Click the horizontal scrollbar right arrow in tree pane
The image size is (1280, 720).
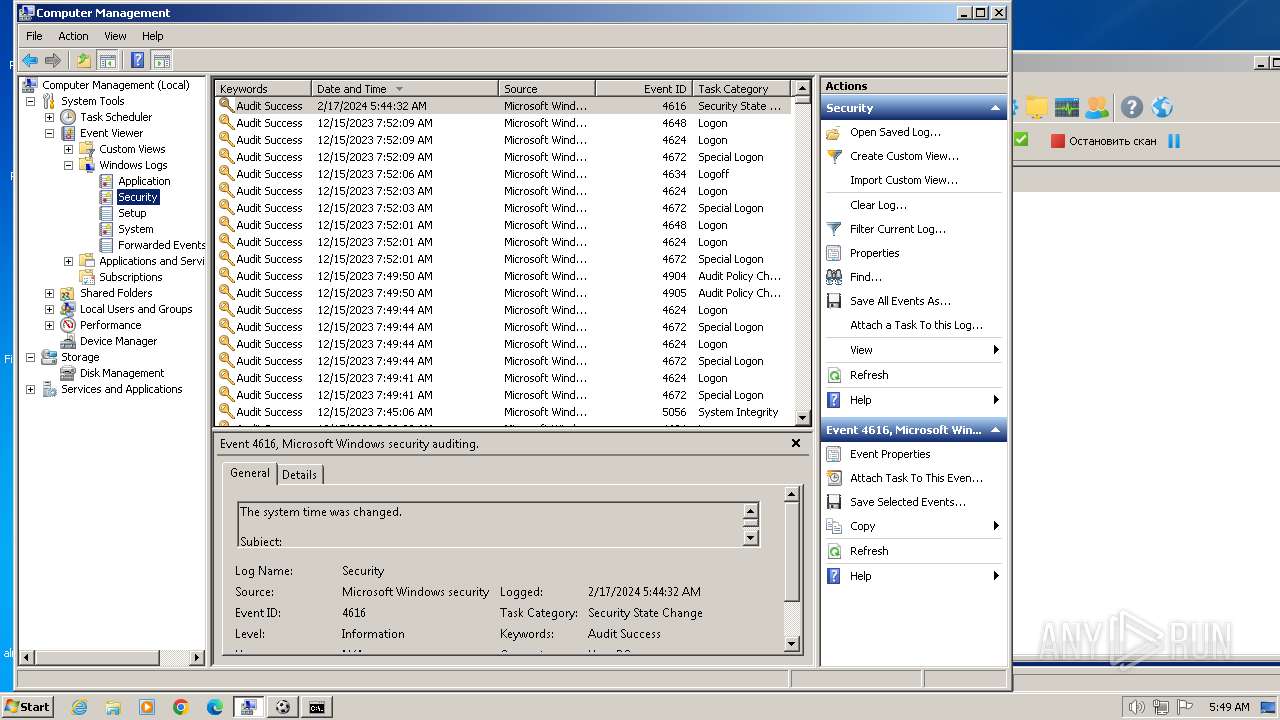coord(197,657)
